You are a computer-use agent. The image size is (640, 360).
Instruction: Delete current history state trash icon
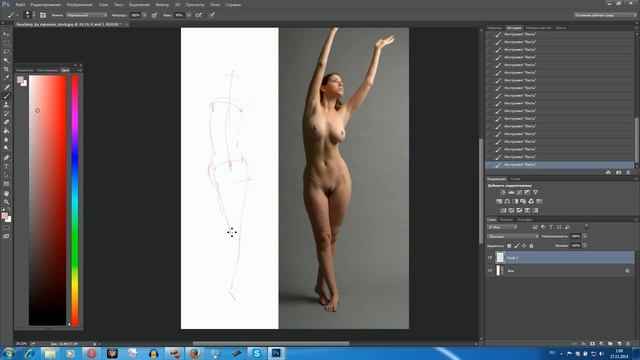click(628, 172)
